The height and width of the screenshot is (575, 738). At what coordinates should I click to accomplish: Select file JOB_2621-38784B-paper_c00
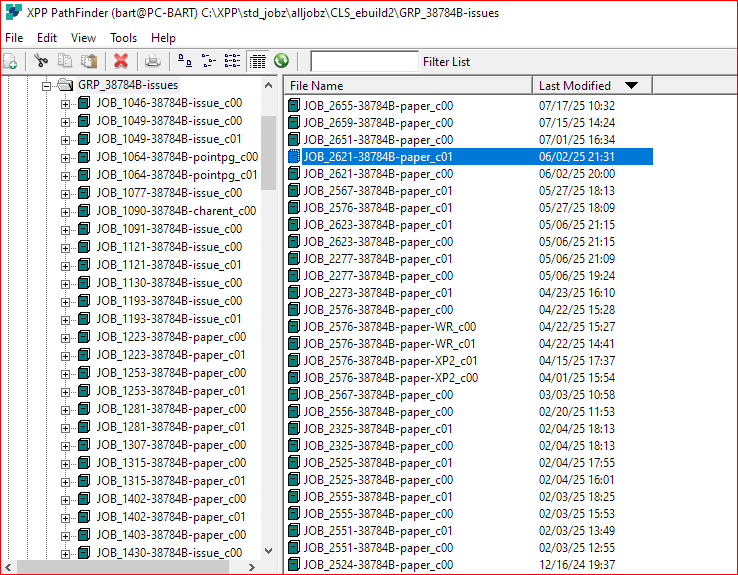pyautogui.click(x=378, y=174)
